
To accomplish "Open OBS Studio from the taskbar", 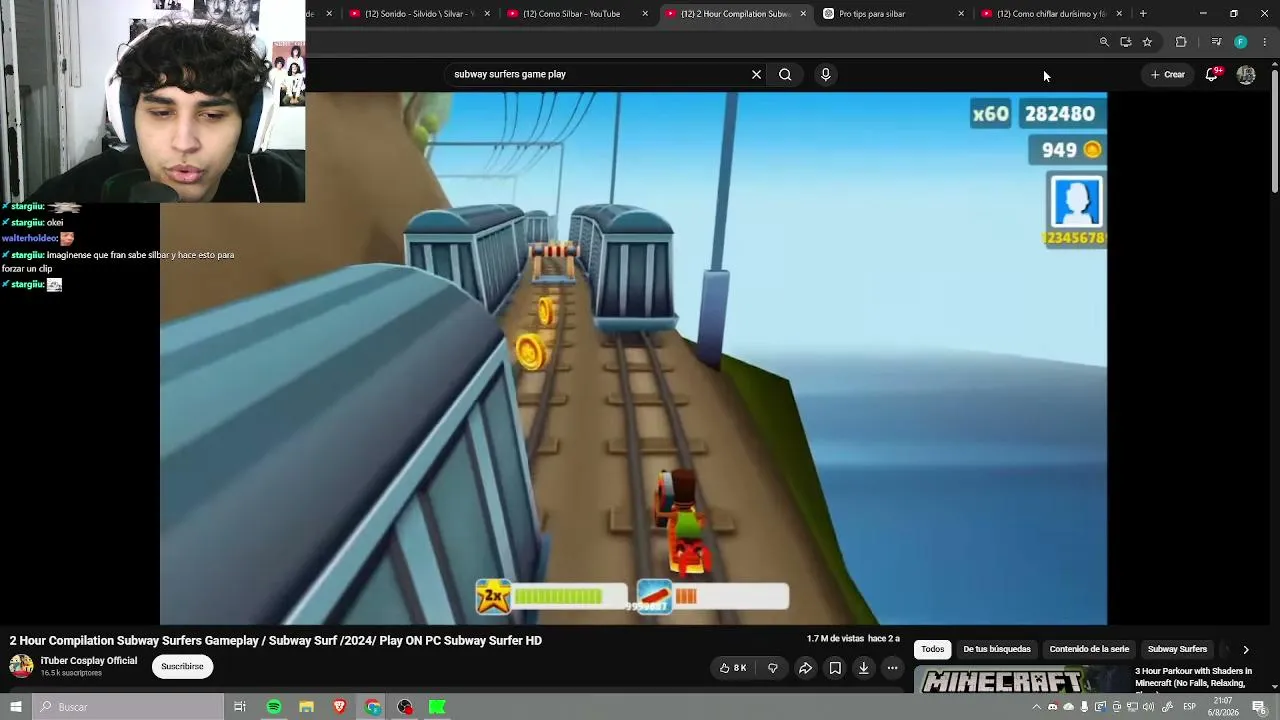I will (x=405, y=707).
